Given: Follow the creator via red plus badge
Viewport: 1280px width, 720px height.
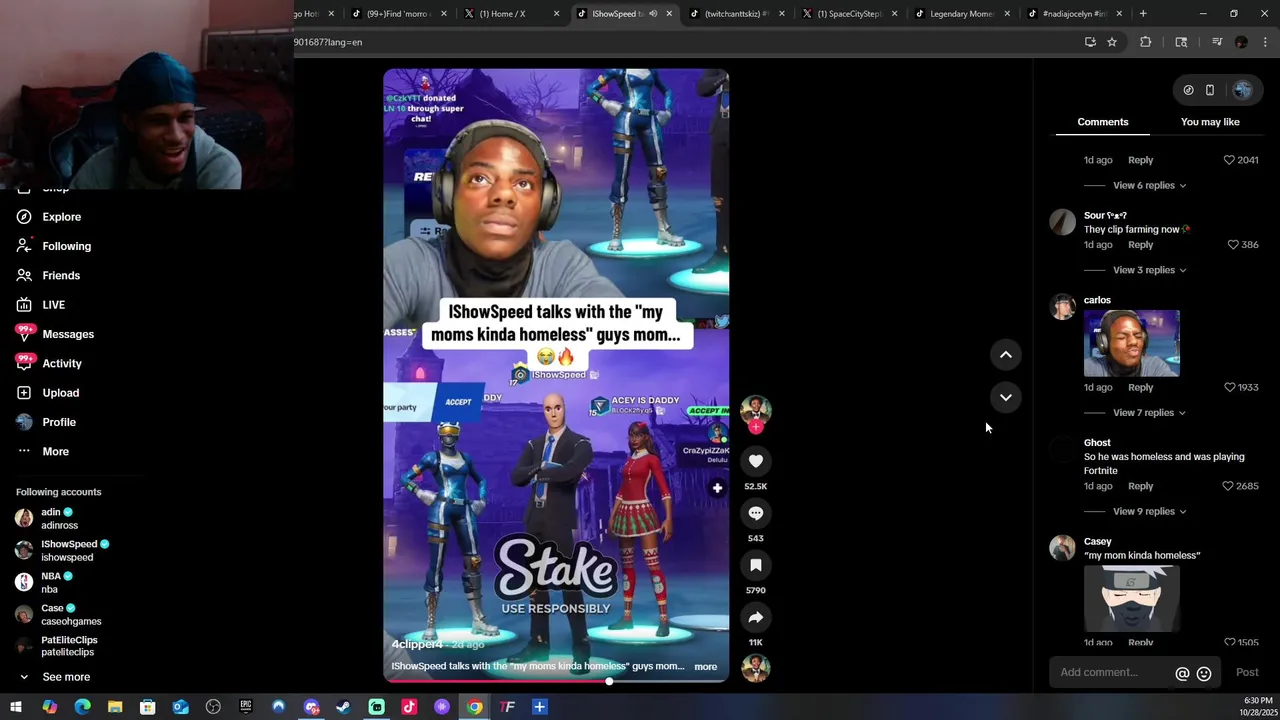Looking at the screenshot, I should coord(755,427).
